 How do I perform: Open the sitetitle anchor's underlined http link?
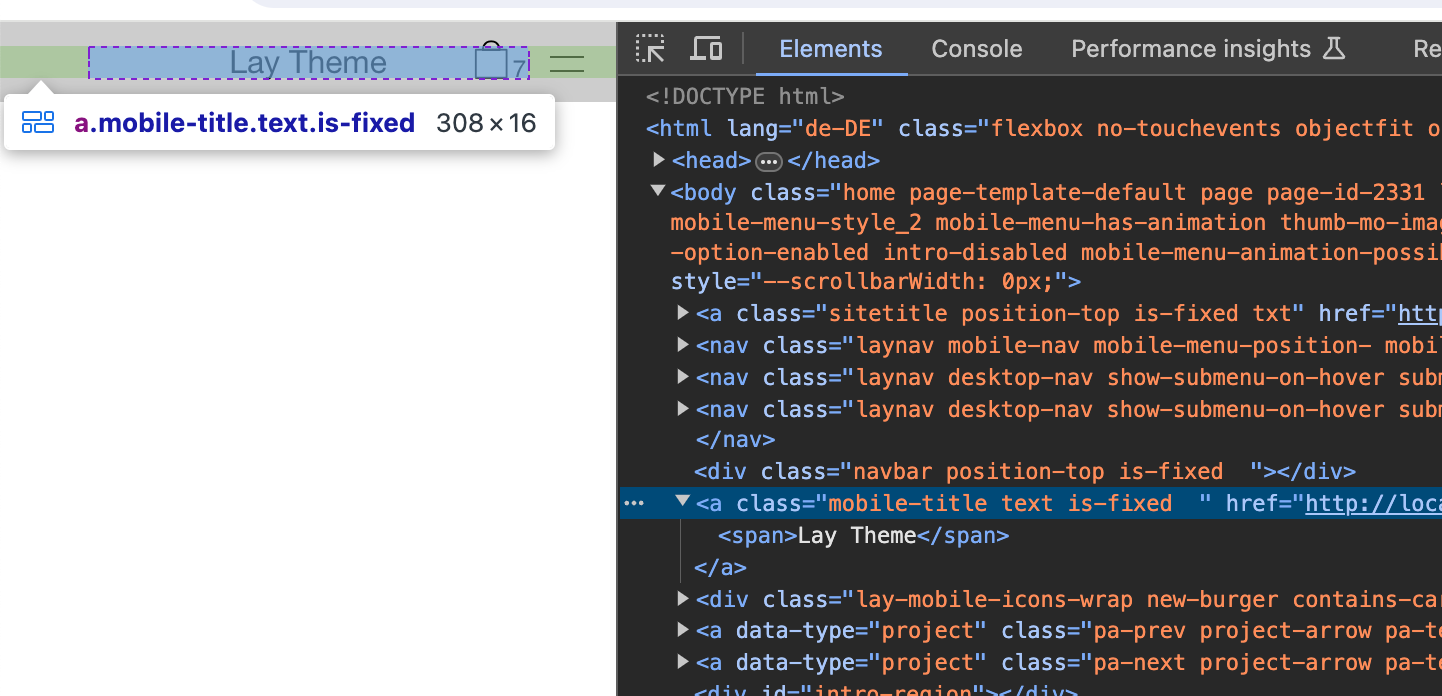coord(1419,313)
